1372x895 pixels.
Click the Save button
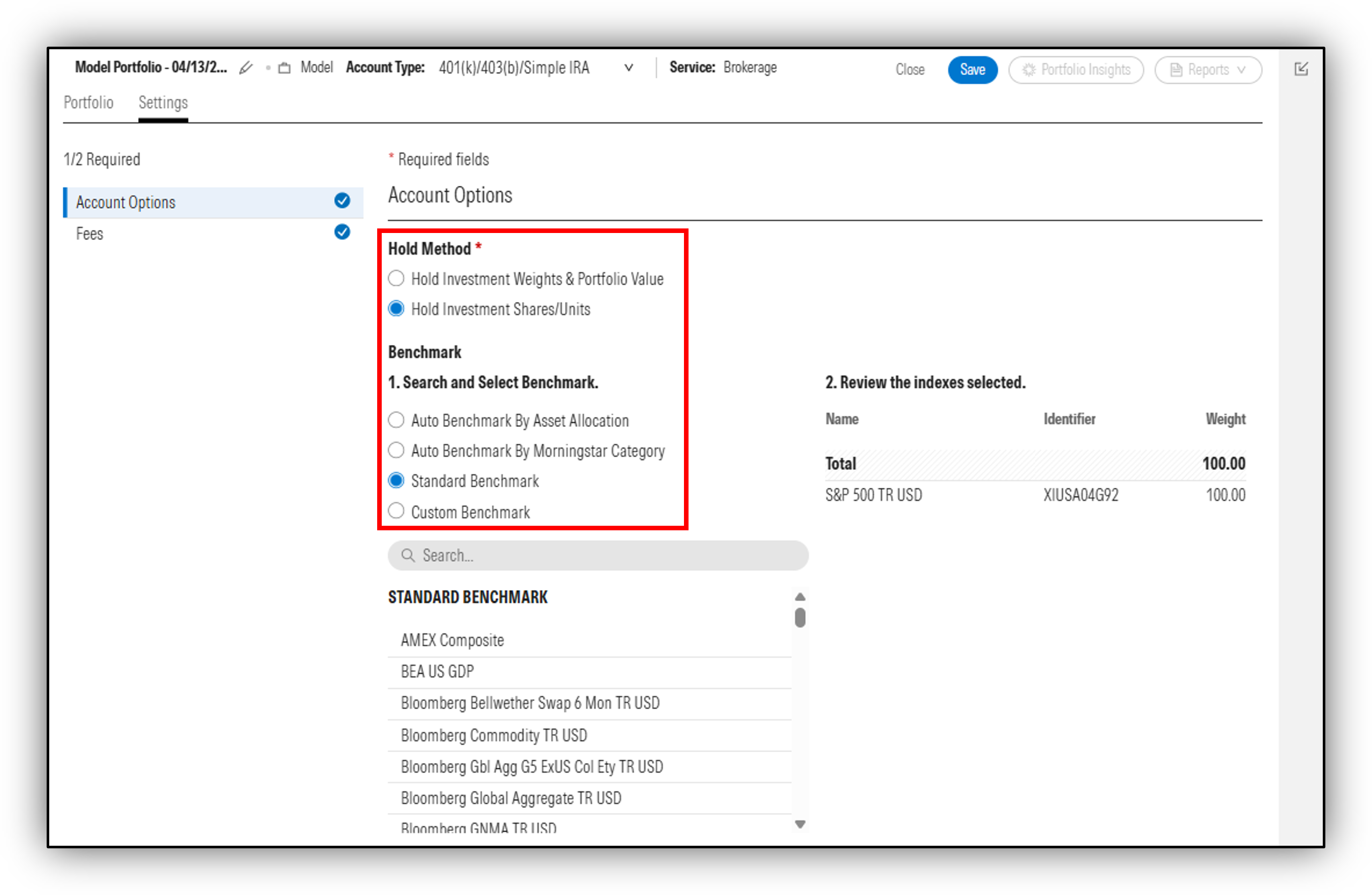tap(973, 70)
